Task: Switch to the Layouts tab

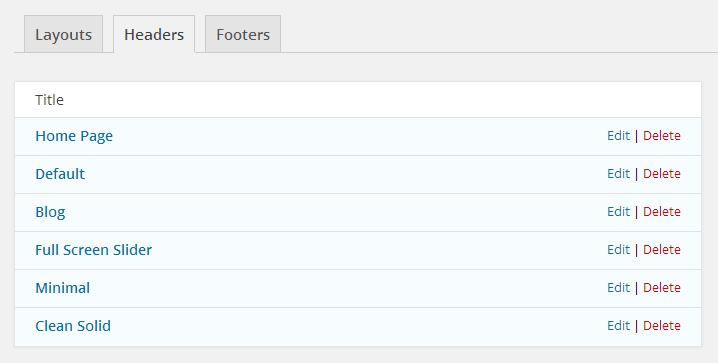Action: (x=63, y=34)
